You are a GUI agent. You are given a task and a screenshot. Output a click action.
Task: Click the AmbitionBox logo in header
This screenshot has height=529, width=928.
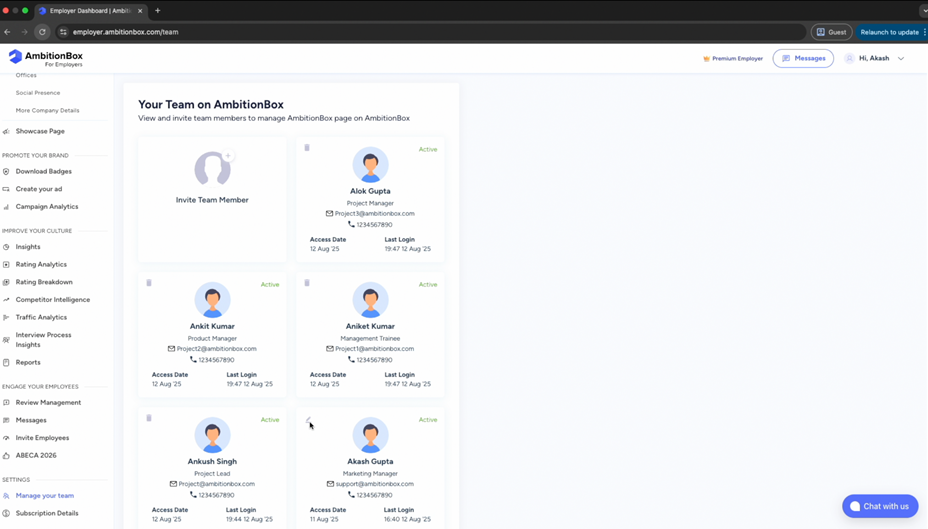point(46,58)
